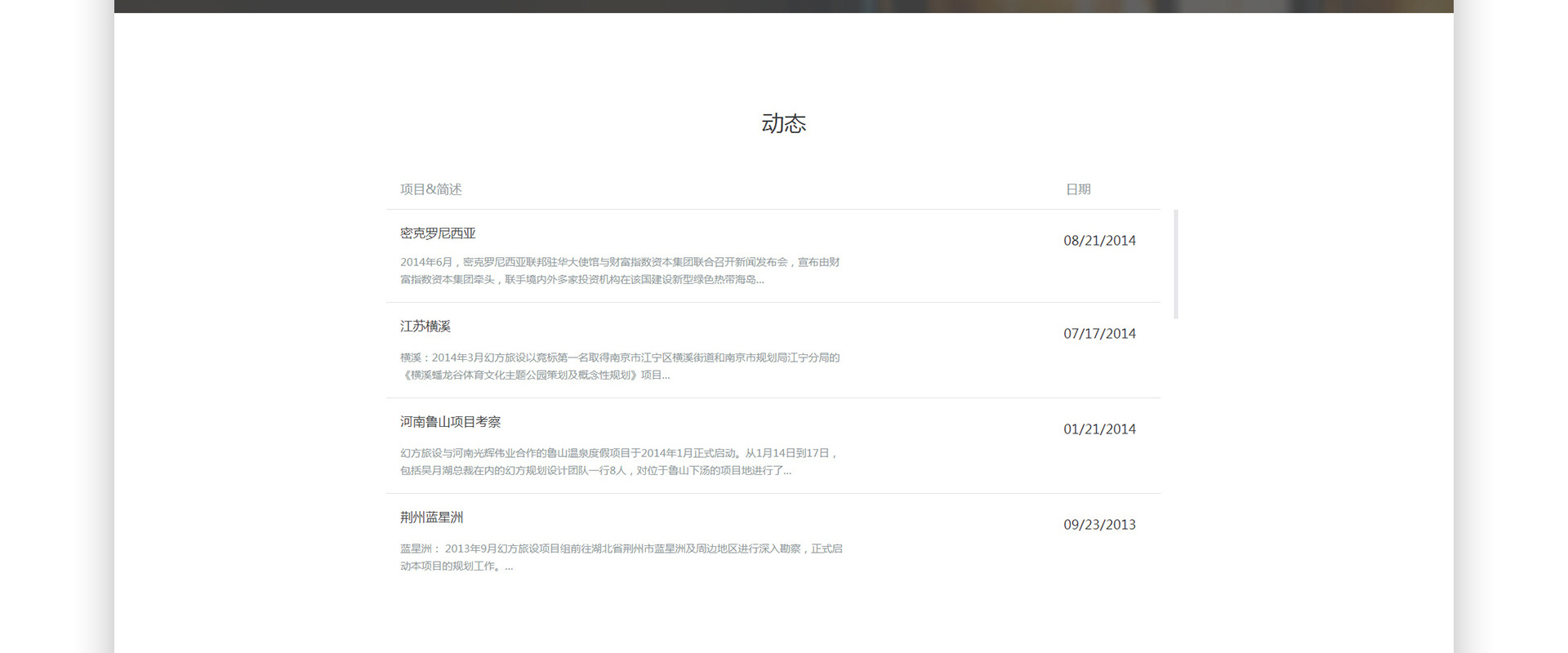Click the dark banner strip at top
The width and height of the screenshot is (1568, 653).
[x=783, y=6]
